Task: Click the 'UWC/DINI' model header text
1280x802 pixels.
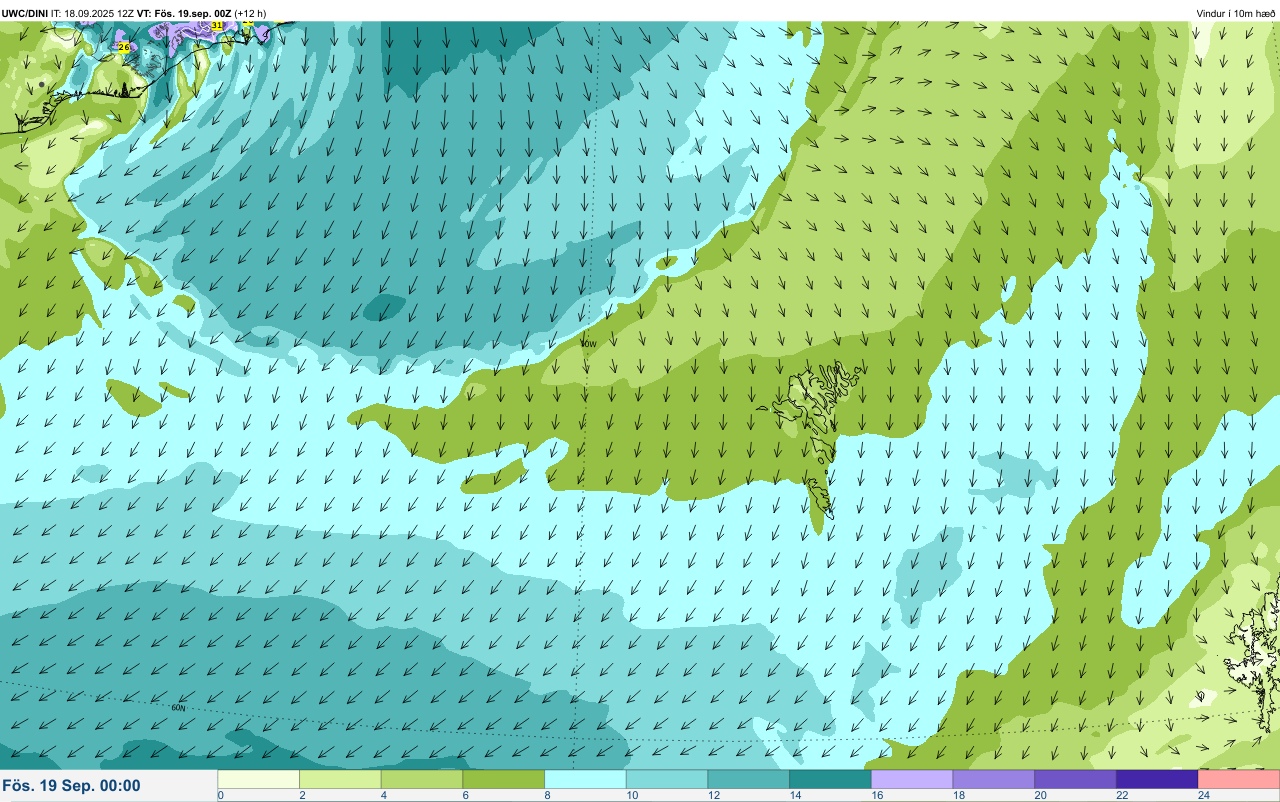Action: (25, 13)
